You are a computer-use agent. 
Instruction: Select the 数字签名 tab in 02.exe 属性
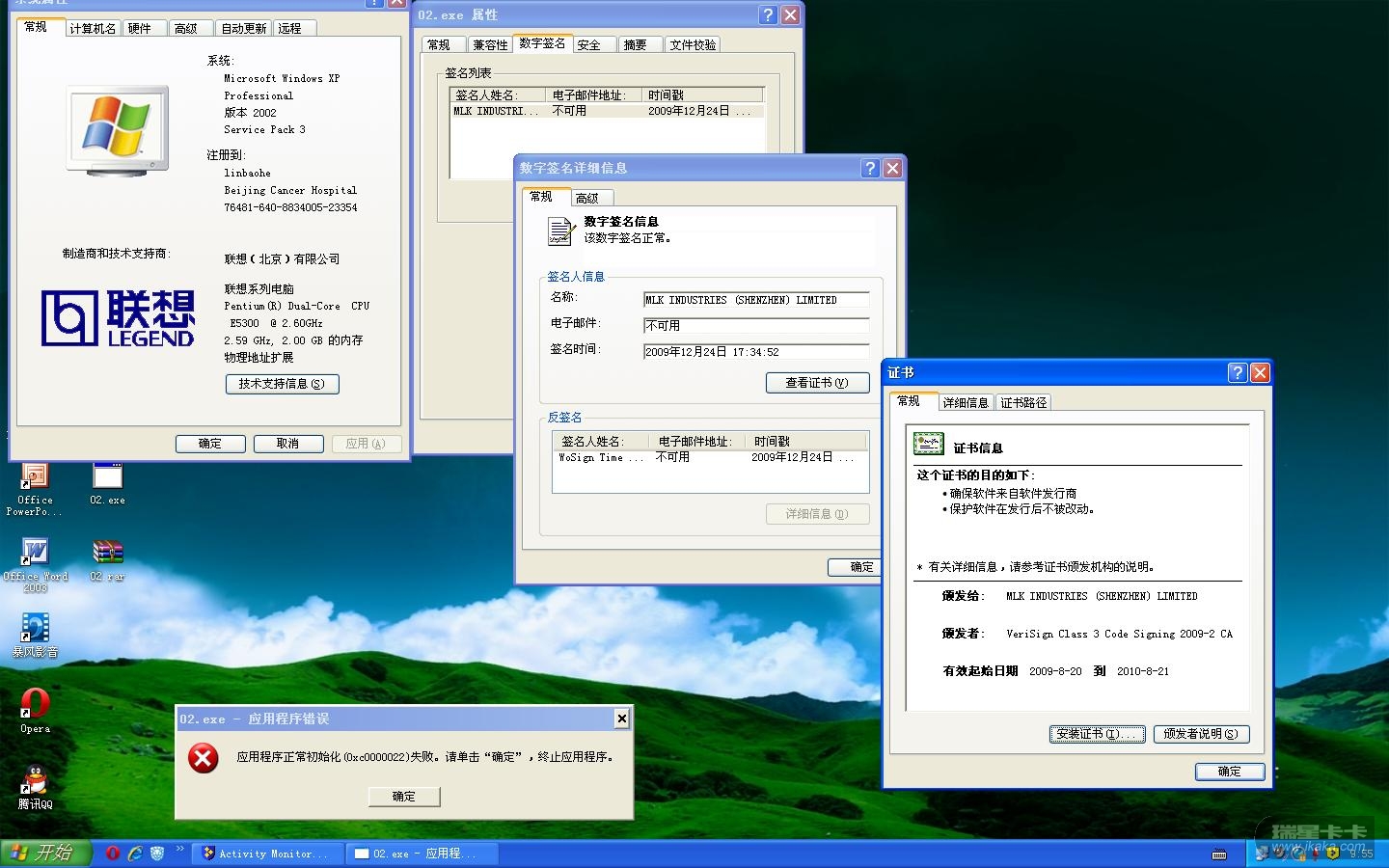[542, 43]
